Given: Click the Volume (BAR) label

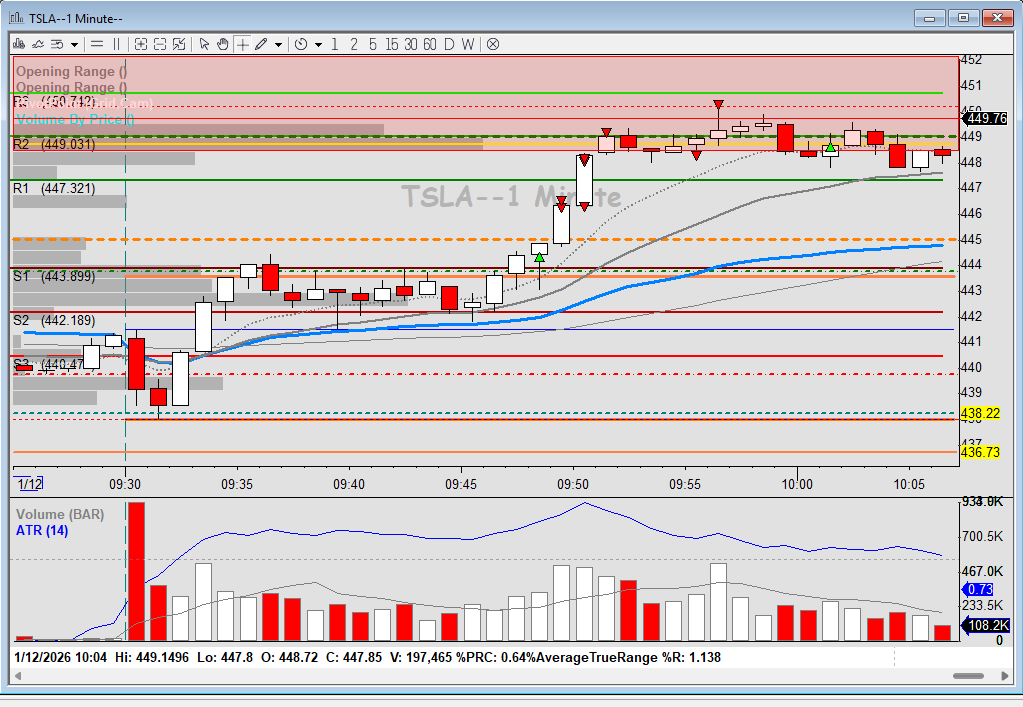Looking at the screenshot, I should click(60, 515).
